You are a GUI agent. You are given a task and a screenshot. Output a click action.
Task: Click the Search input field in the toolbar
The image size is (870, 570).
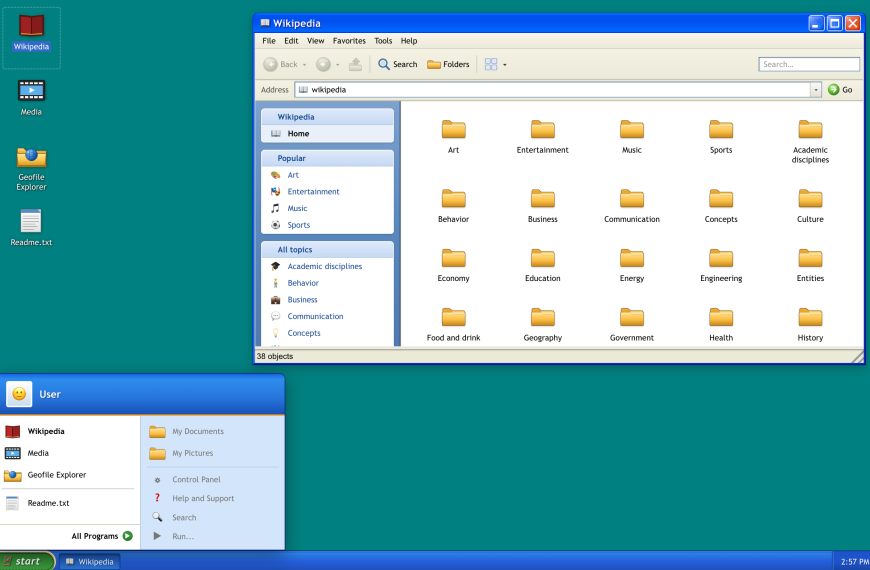click(809, 64)
